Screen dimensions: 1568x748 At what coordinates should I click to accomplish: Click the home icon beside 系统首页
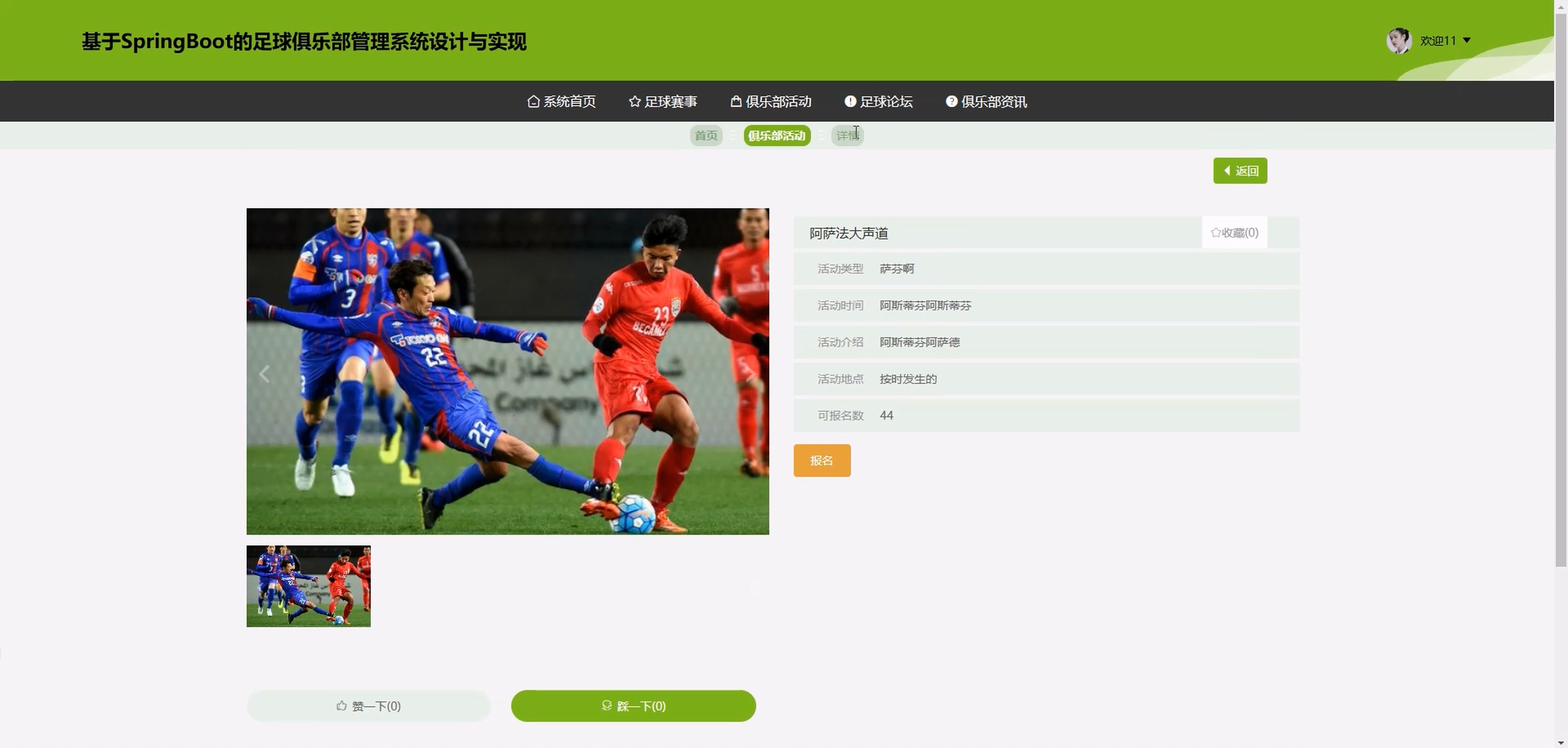point(533,102)
